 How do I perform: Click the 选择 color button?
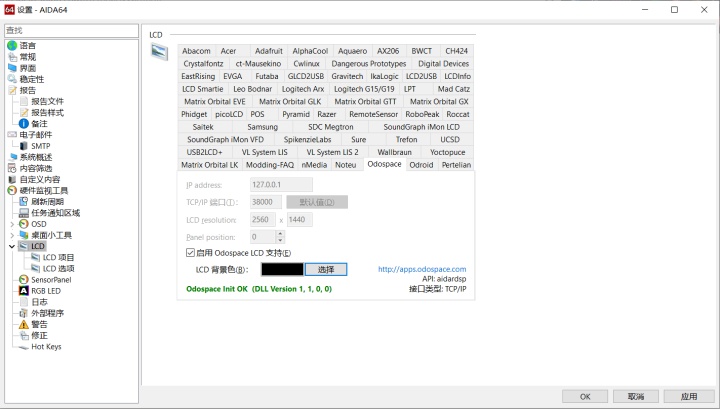[326, 269]
